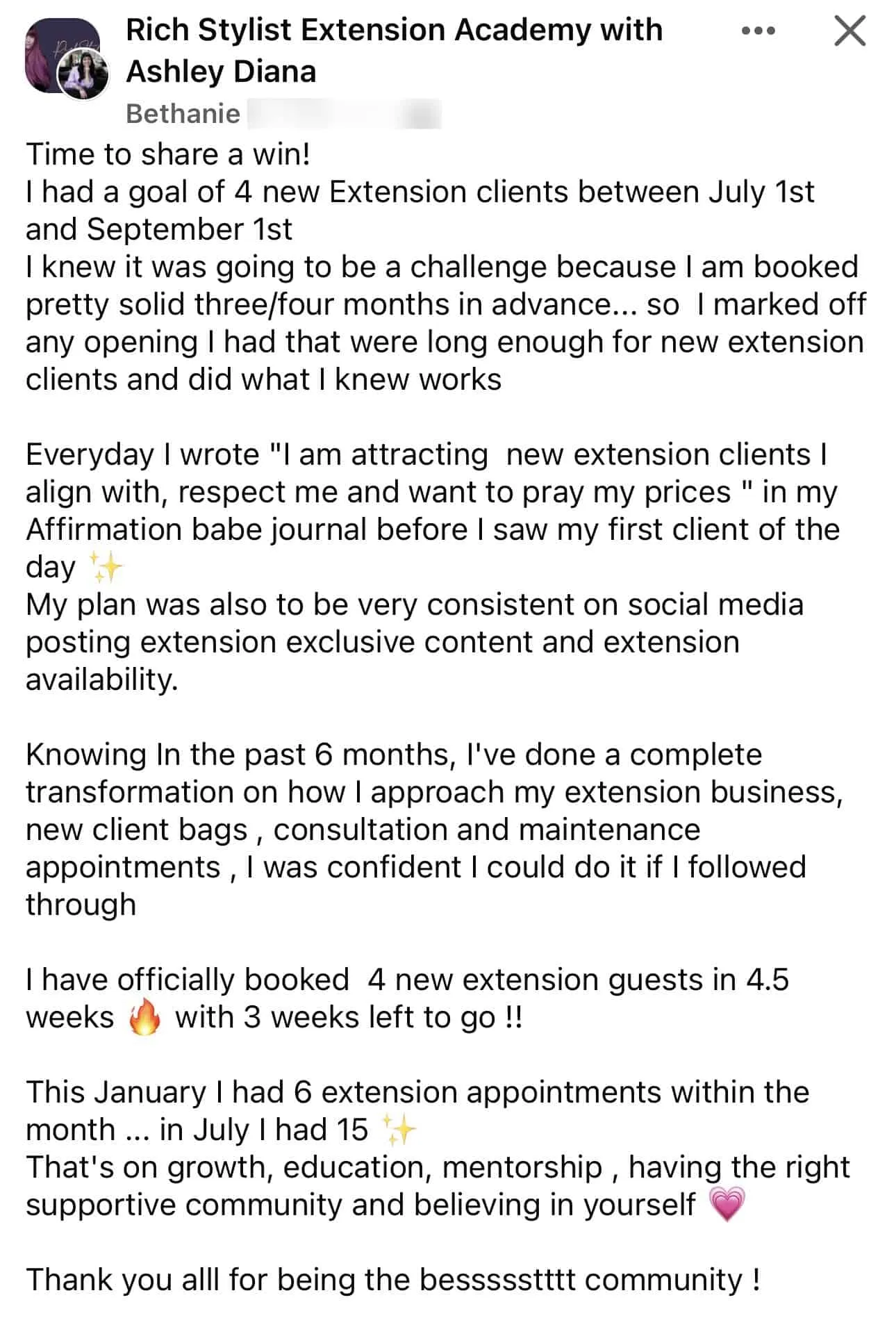Select the 'Time to share a win!' line
Viewport: 896px width, 1318px height.
pyautogui.click(x=168, y=154)
